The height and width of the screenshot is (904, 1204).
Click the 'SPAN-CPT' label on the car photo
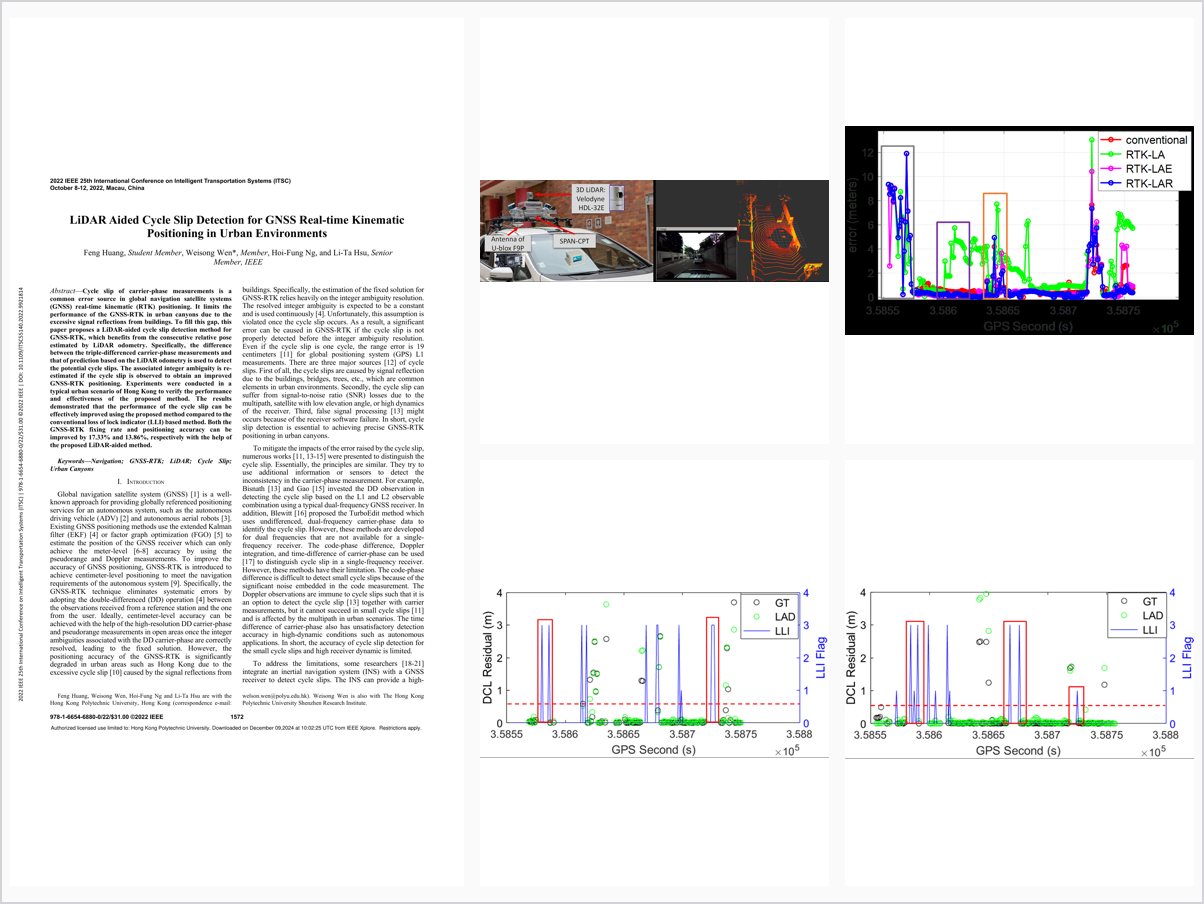point(576,240)
